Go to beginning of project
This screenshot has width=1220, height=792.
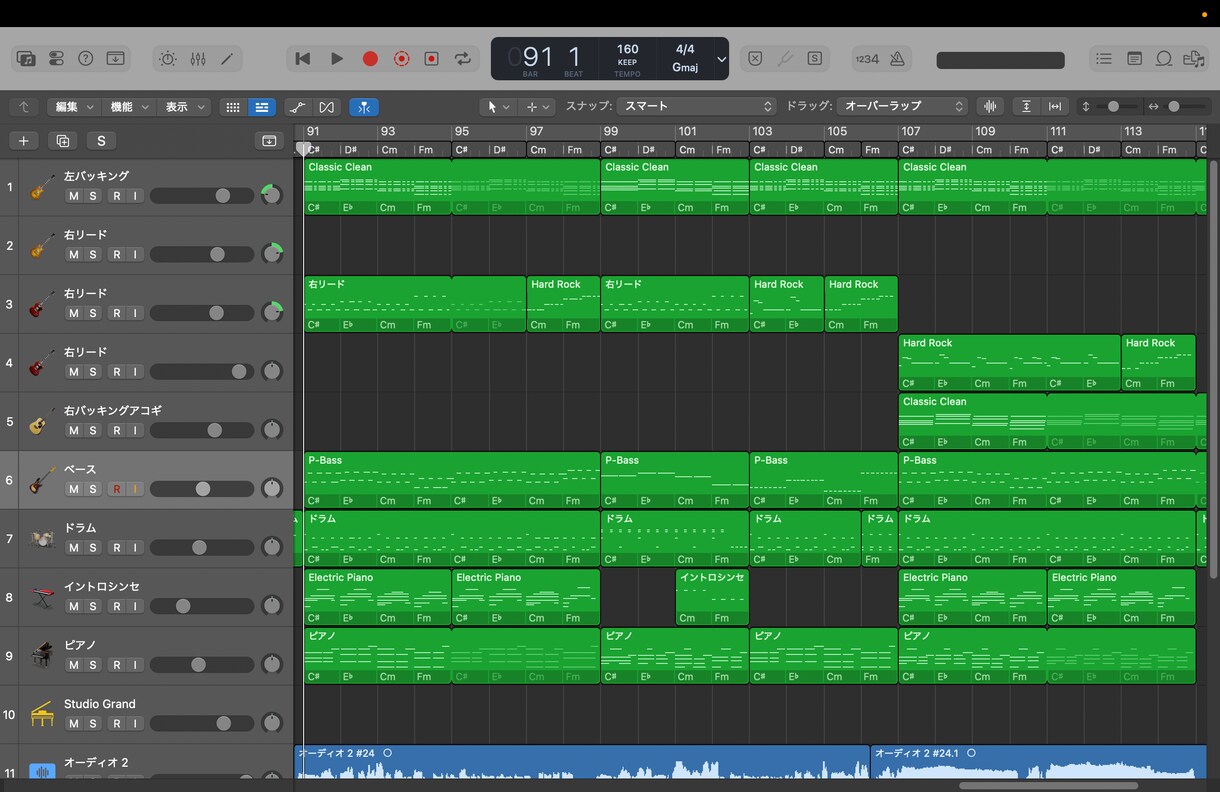pyautogui.click(x=303, y=59)
